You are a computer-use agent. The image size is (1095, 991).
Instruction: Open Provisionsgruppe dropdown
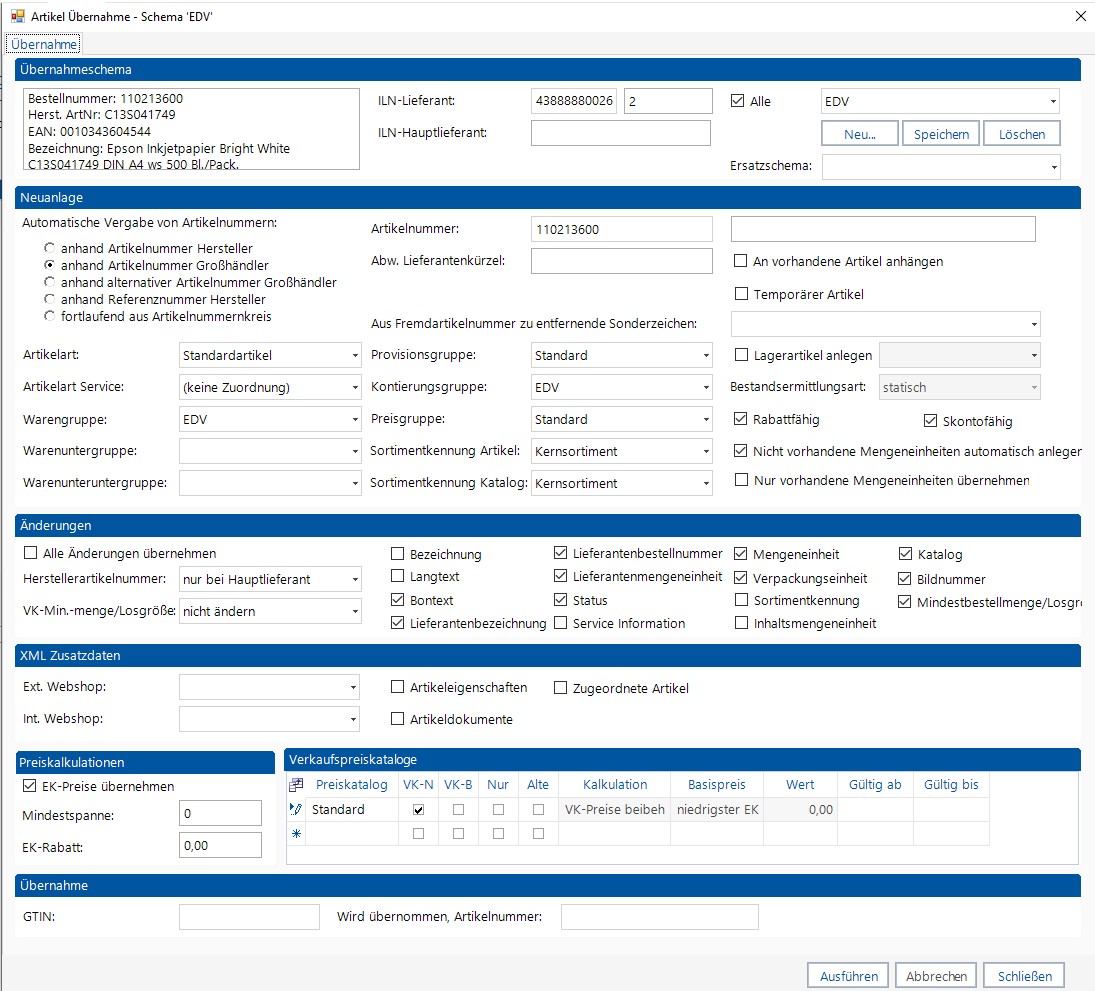706,355
